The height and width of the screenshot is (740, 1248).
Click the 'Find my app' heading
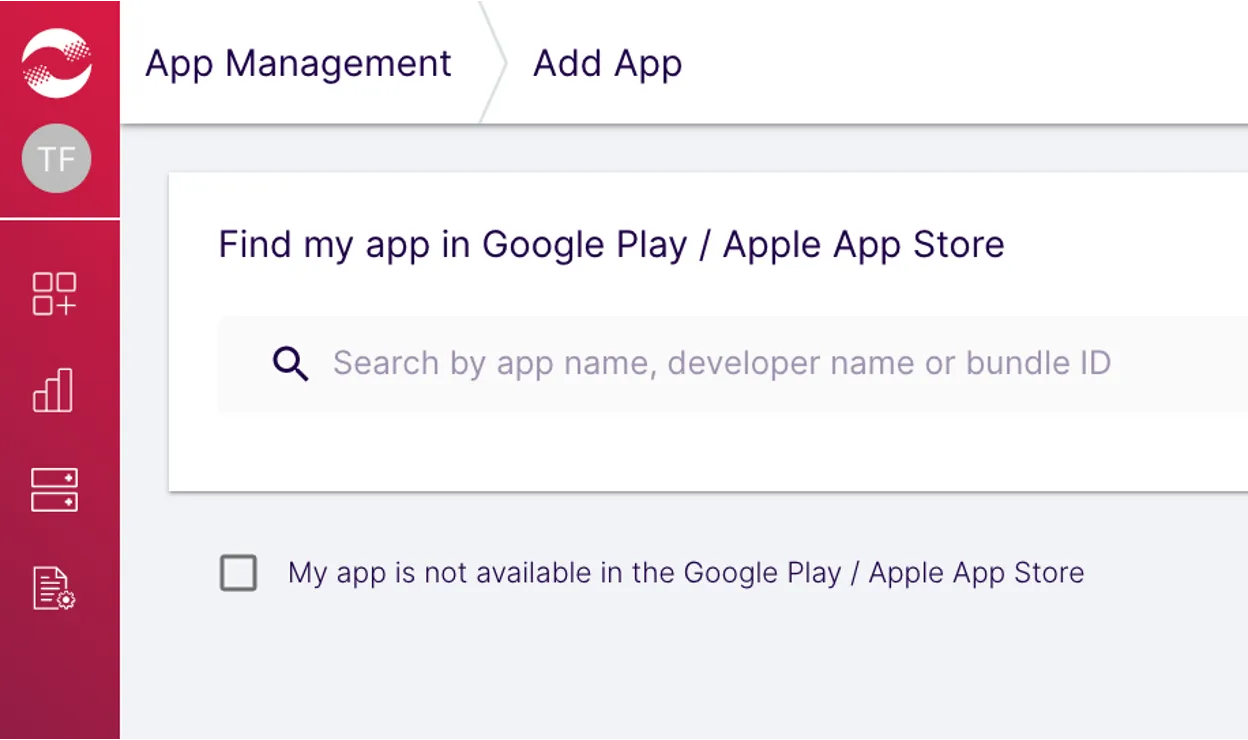[x=611, y=243]
